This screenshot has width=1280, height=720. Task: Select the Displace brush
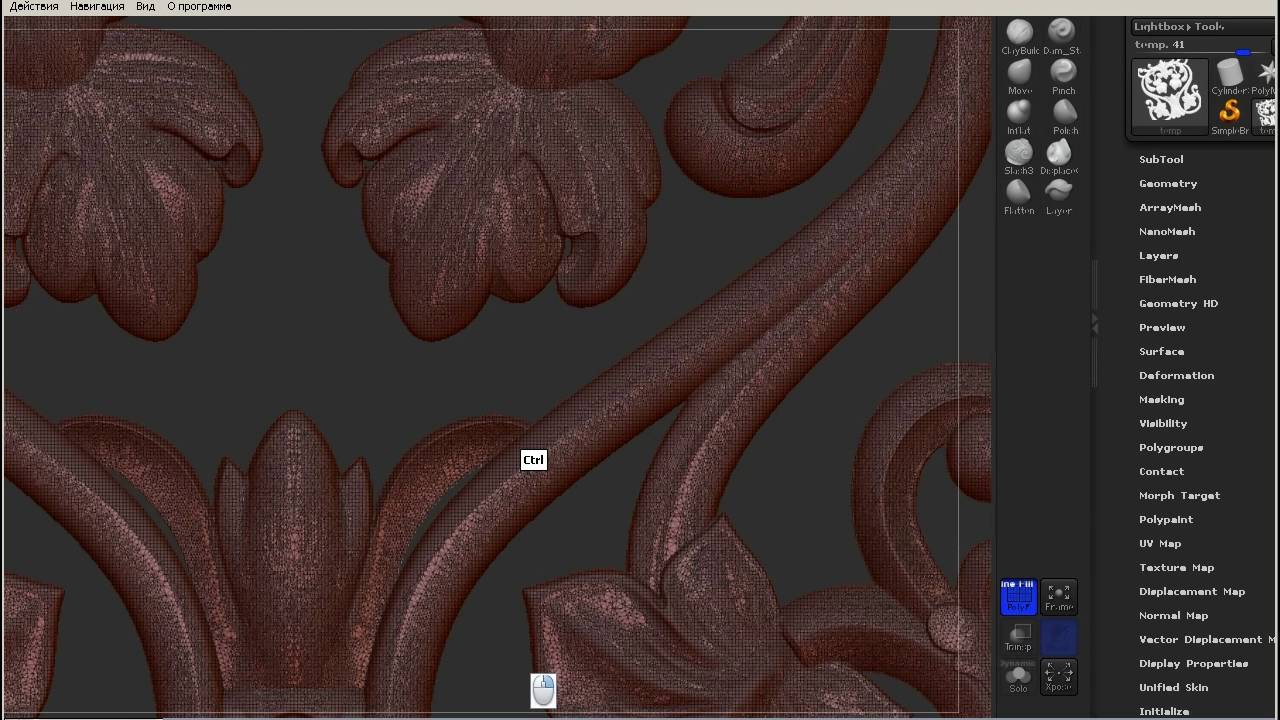pyautogui.click(x=1061, y=157)
